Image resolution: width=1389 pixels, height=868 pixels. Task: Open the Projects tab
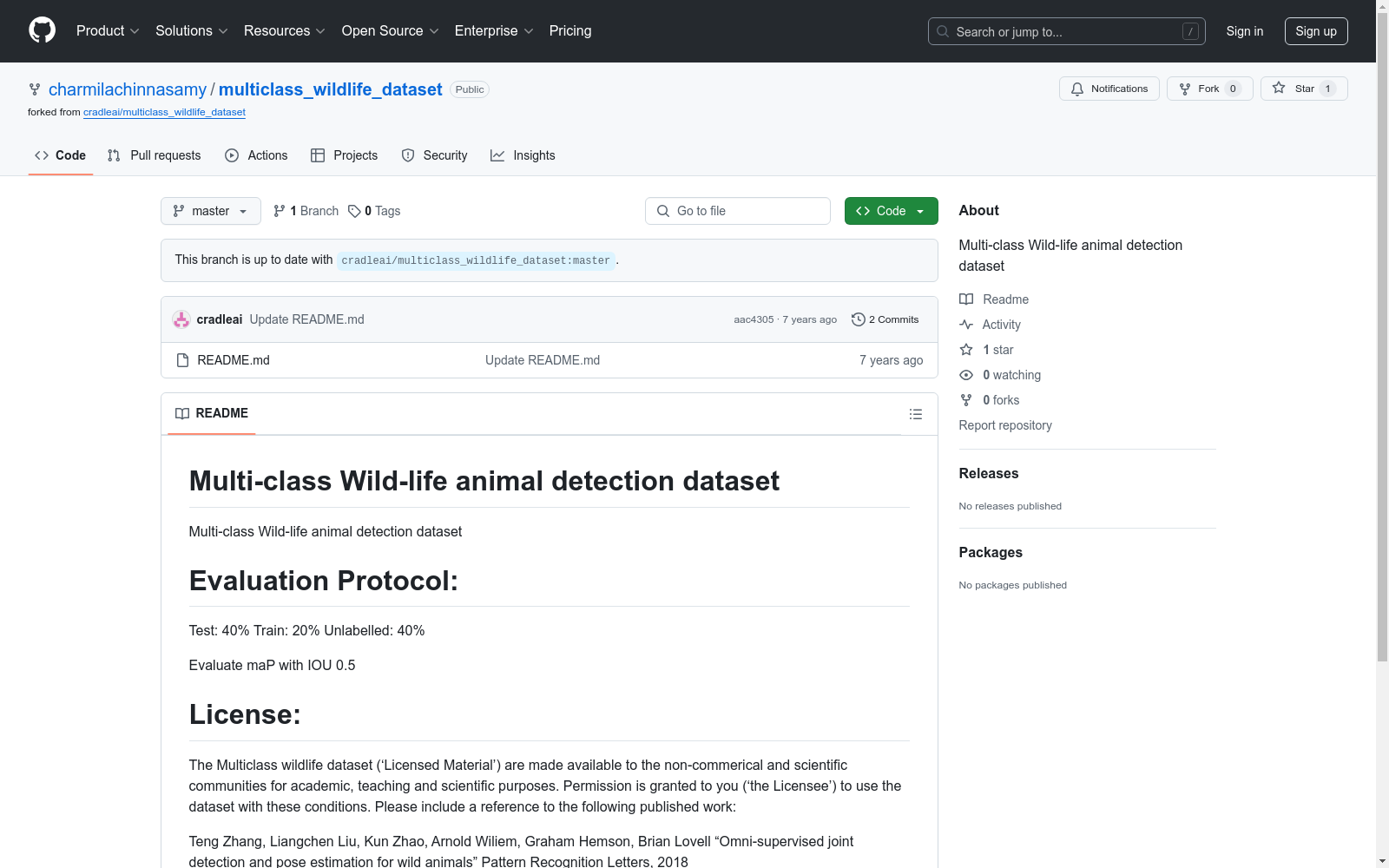[344, 155]
